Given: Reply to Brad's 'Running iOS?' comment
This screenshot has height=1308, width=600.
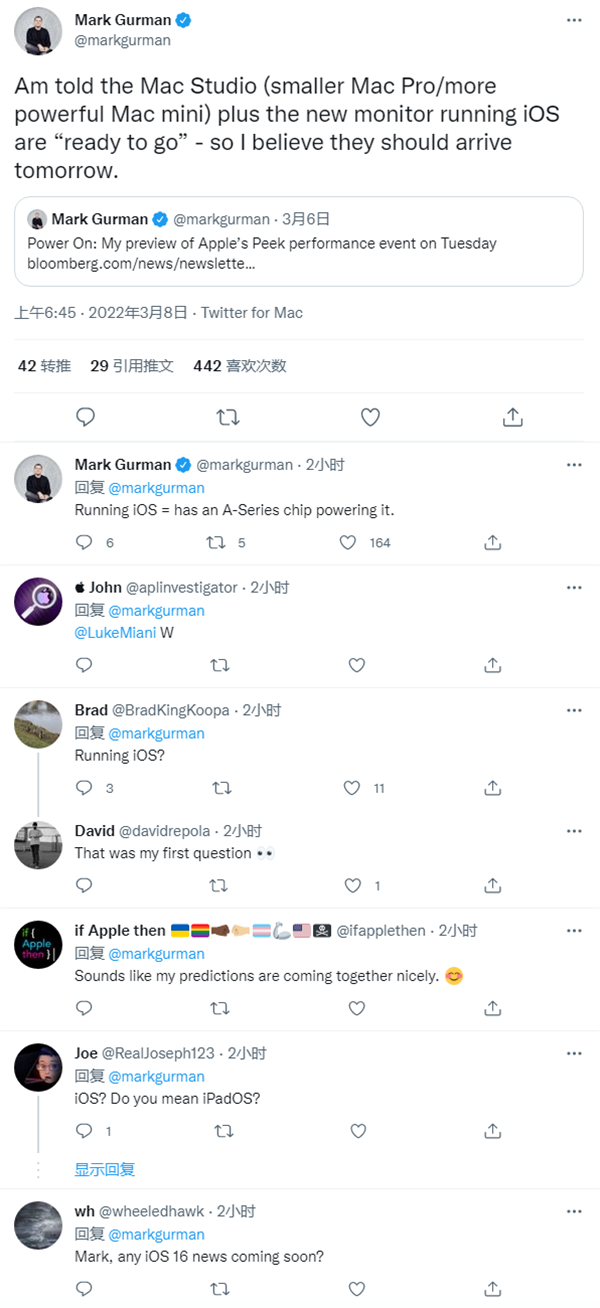Looking at the screenshot, I should pyautogui.click(x=85, y=788).
